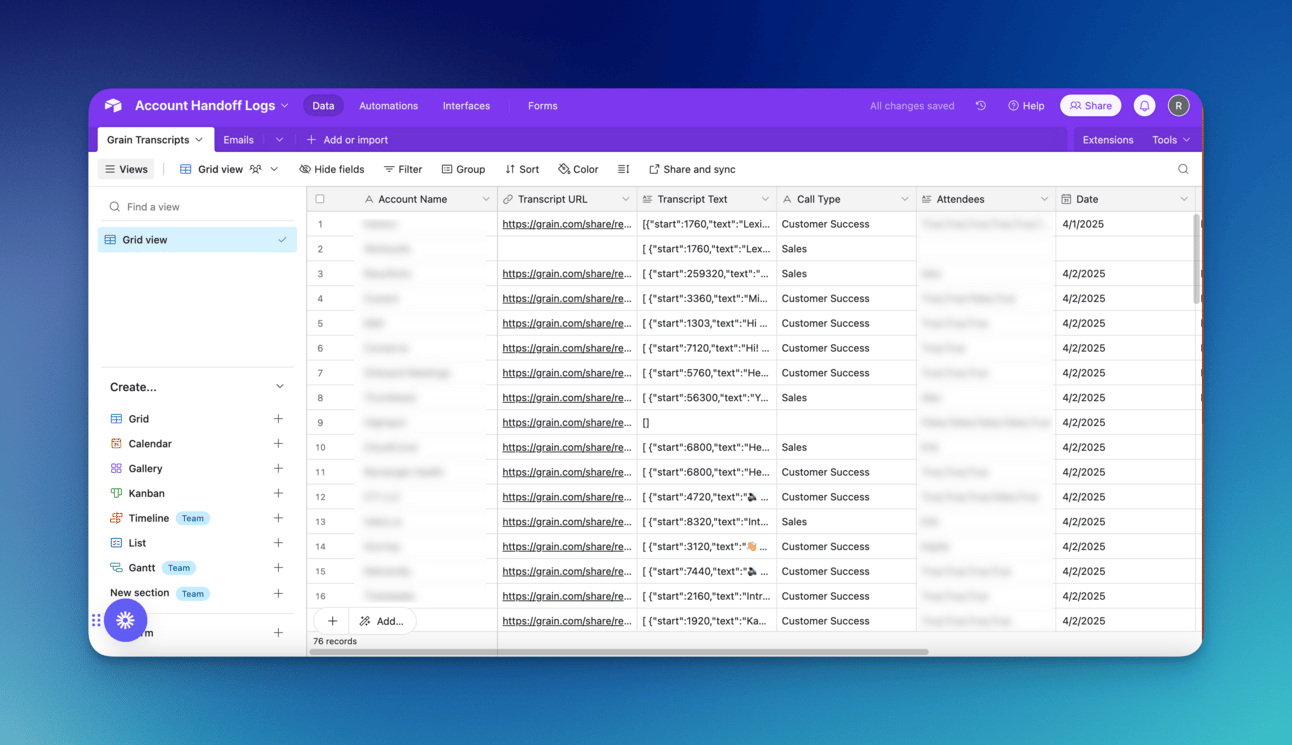Open Grain Transcripts table tab dropdown
Screen dimensions: 1292x745
click(x=199, y=140)
